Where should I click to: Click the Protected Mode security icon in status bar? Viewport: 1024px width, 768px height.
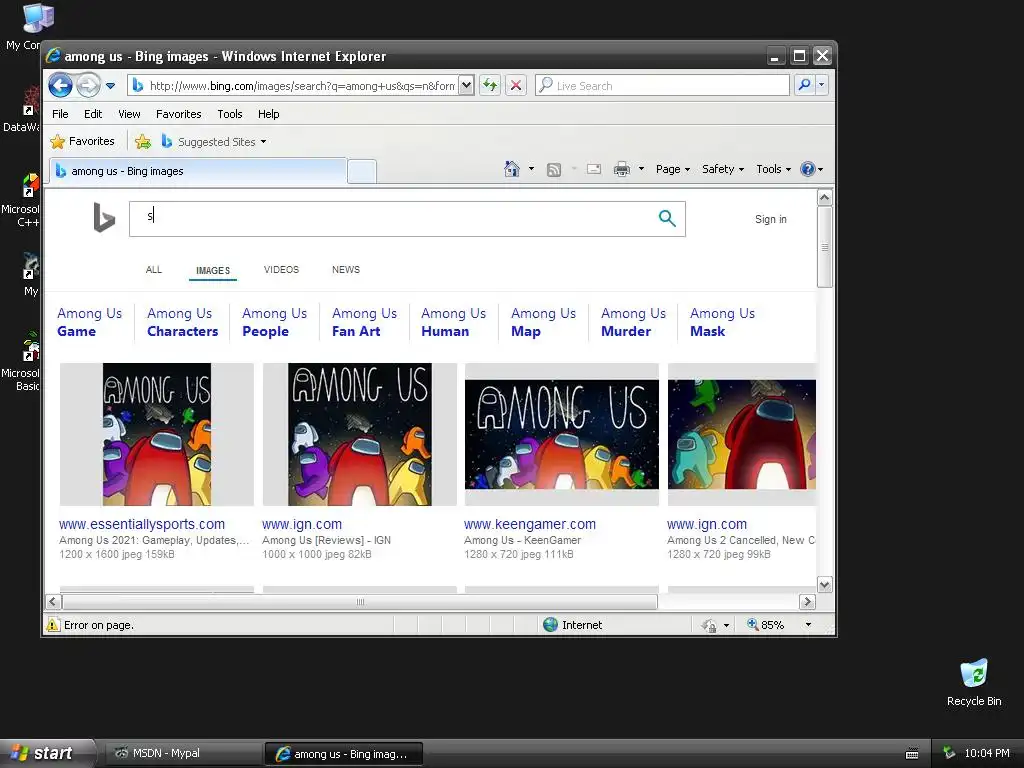pos(709,625)
